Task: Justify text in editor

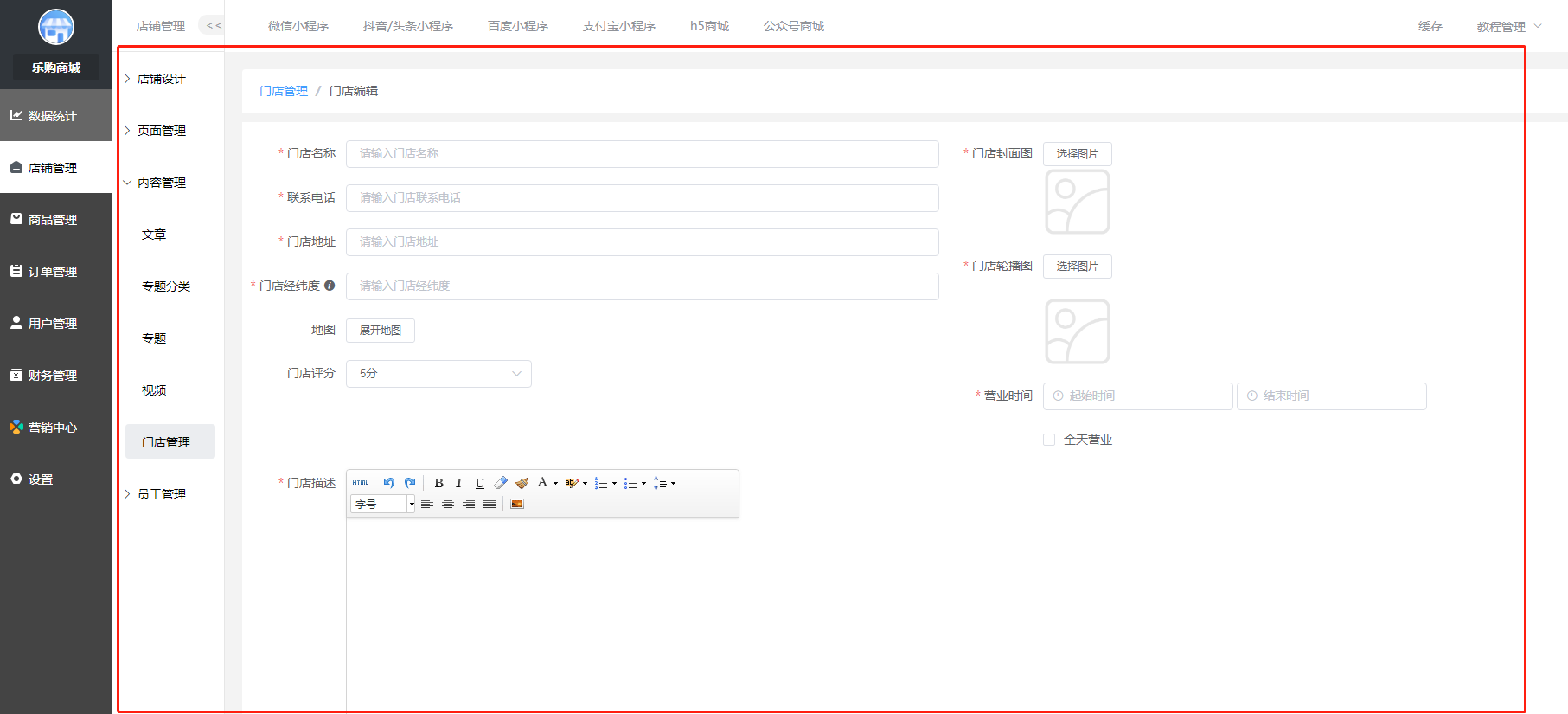Action: click(x=490, y=504)
